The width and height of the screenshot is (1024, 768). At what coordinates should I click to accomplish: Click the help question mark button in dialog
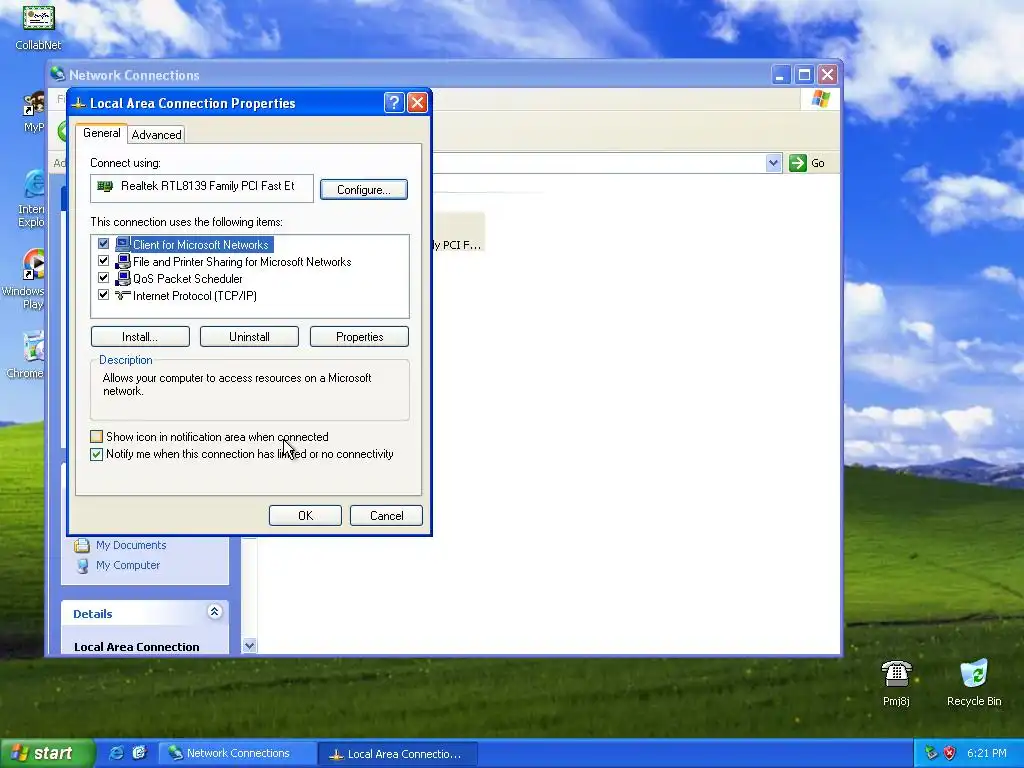pyautogui.click(x=394, y=103)
